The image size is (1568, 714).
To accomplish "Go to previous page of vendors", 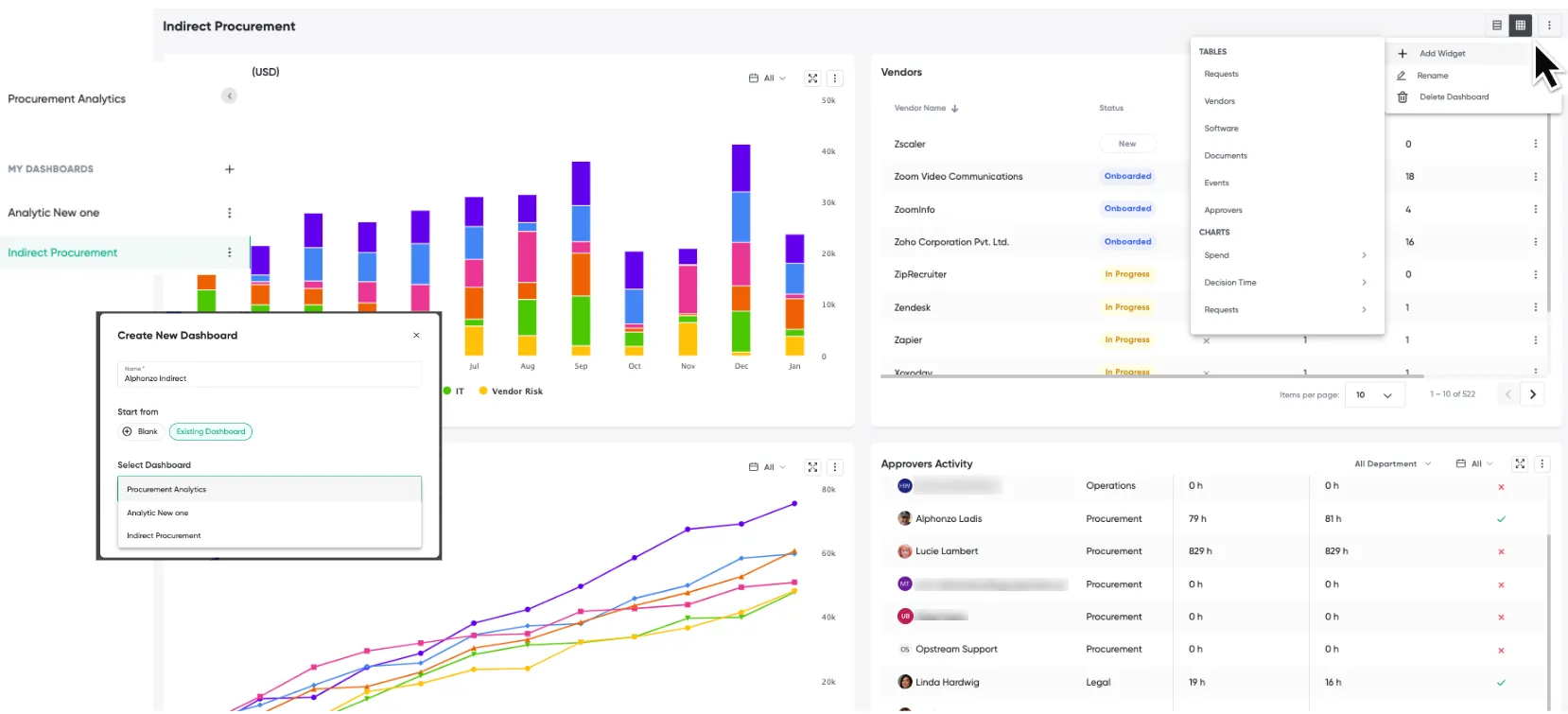I will (1508, 394).
